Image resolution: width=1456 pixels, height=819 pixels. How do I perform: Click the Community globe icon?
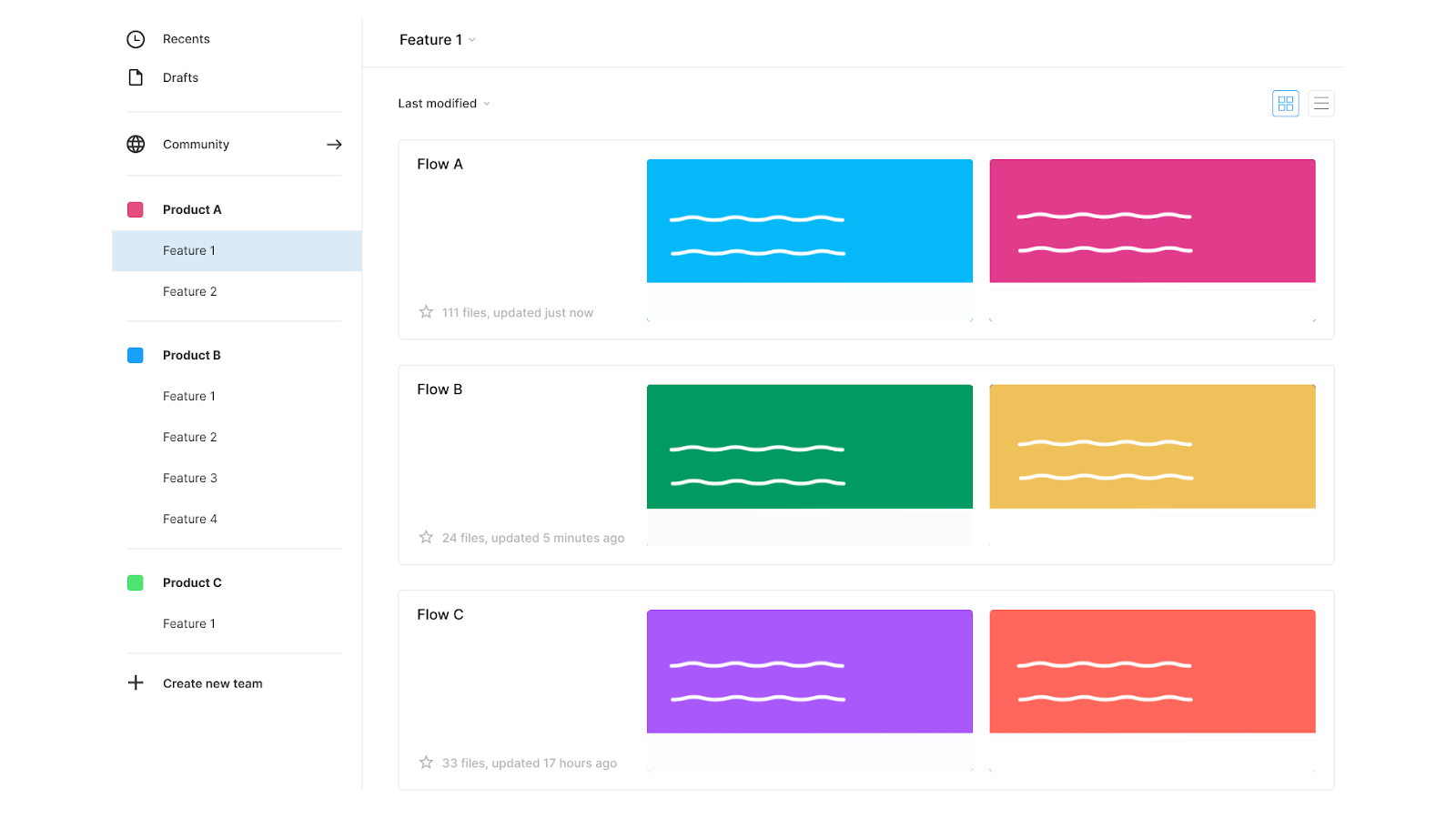136,144
